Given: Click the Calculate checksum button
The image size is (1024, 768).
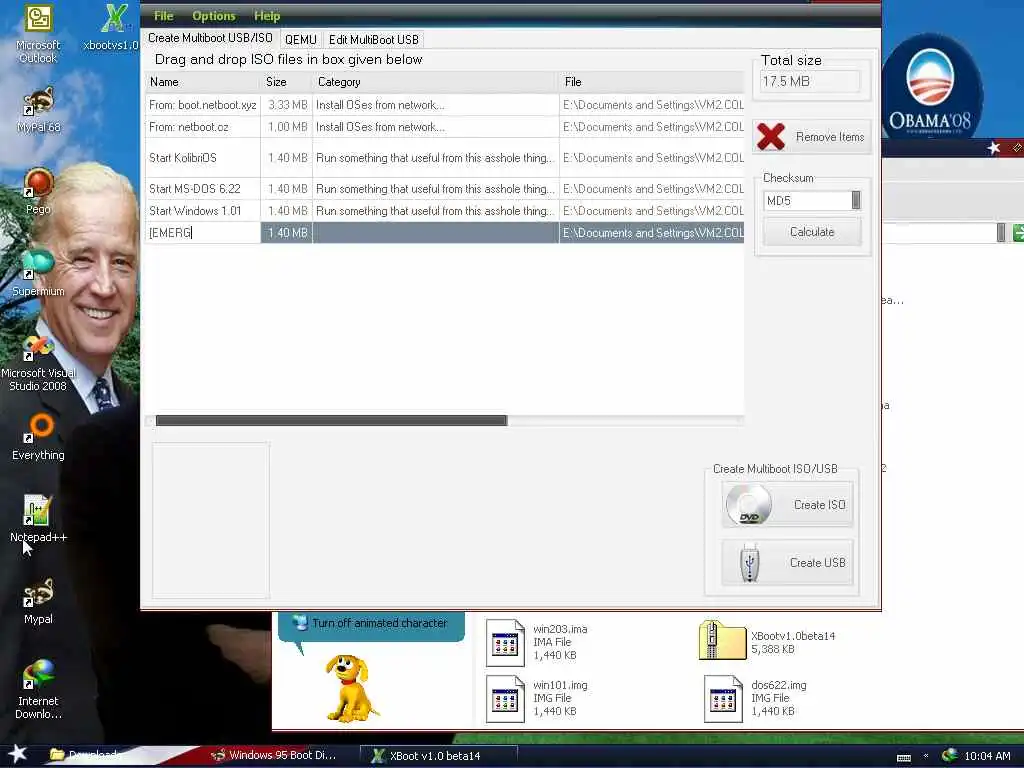Looking at the screenshot, I should [x=812, y=232].
